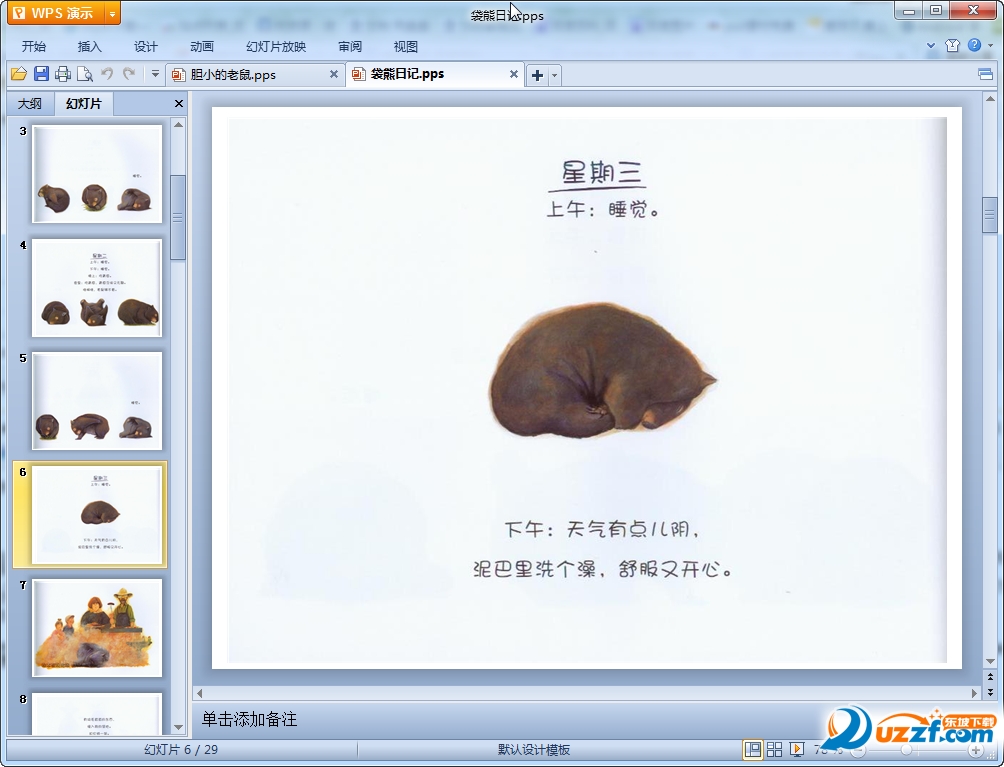Zoom out with the minus button
1004x767 pixels.
858,750
